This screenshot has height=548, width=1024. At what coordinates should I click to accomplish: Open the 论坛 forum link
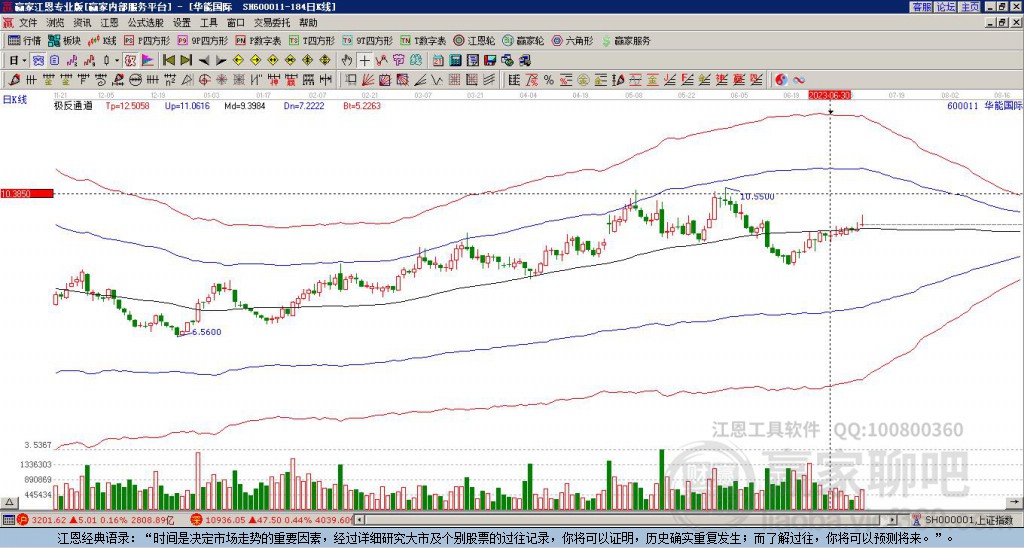coord(946,7)
